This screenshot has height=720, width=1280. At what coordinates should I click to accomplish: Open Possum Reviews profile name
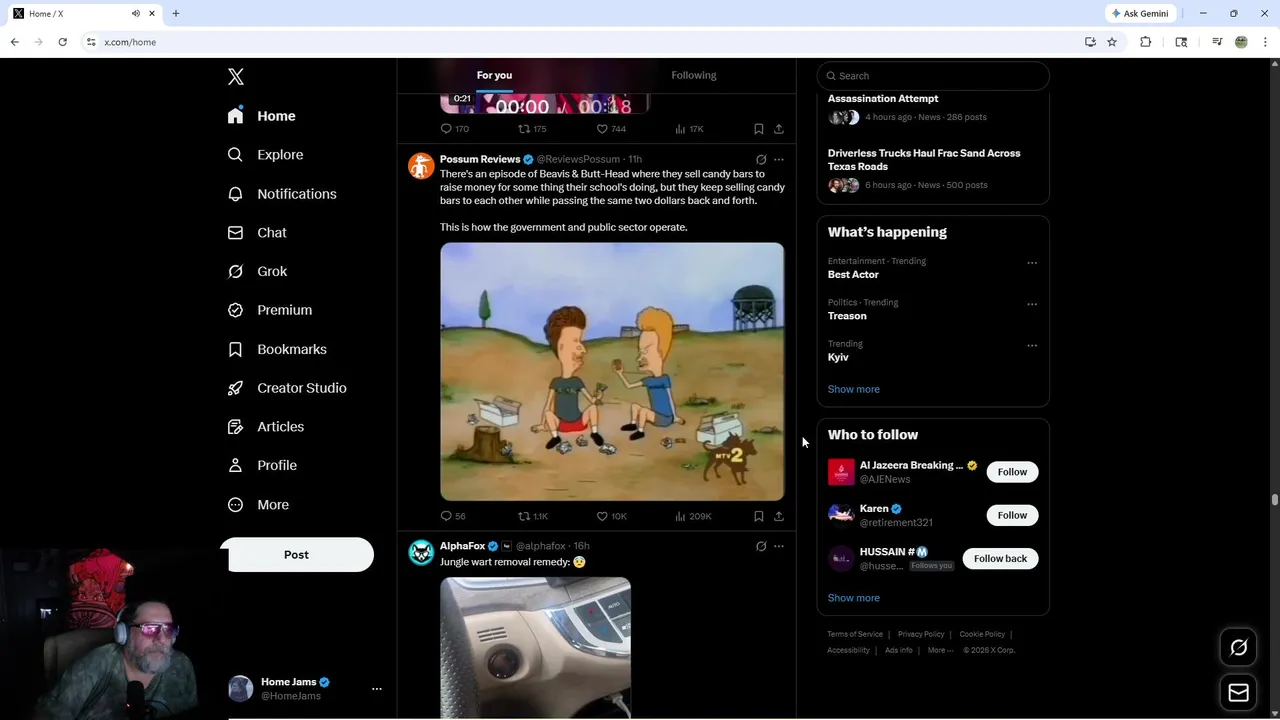[x=480, y=159]
